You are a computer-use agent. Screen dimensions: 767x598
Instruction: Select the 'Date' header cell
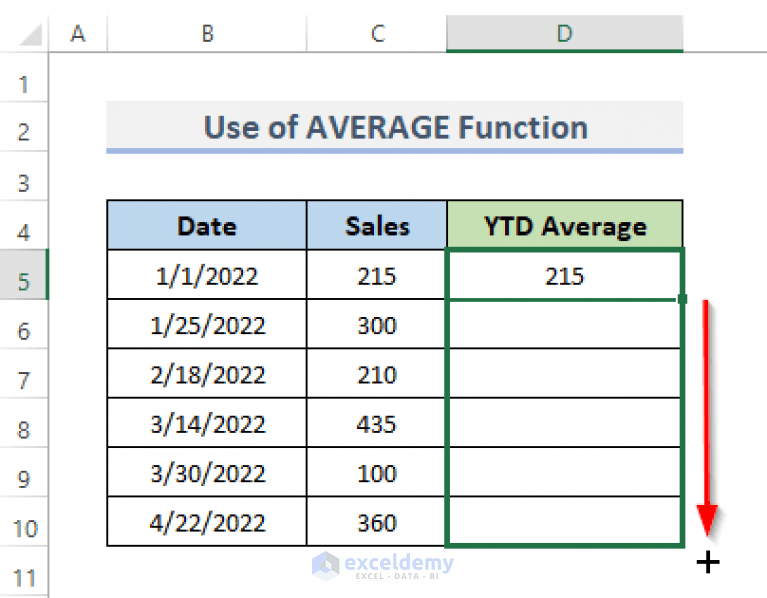coord(207,226)
